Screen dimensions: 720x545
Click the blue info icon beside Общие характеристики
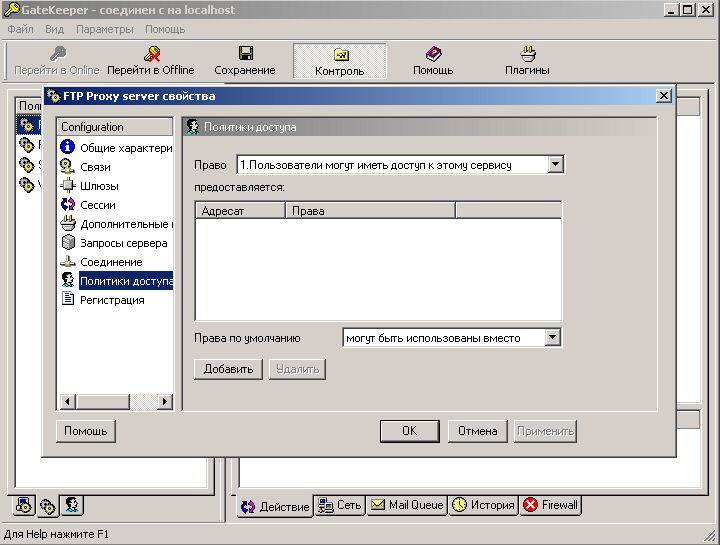[68, 147]
